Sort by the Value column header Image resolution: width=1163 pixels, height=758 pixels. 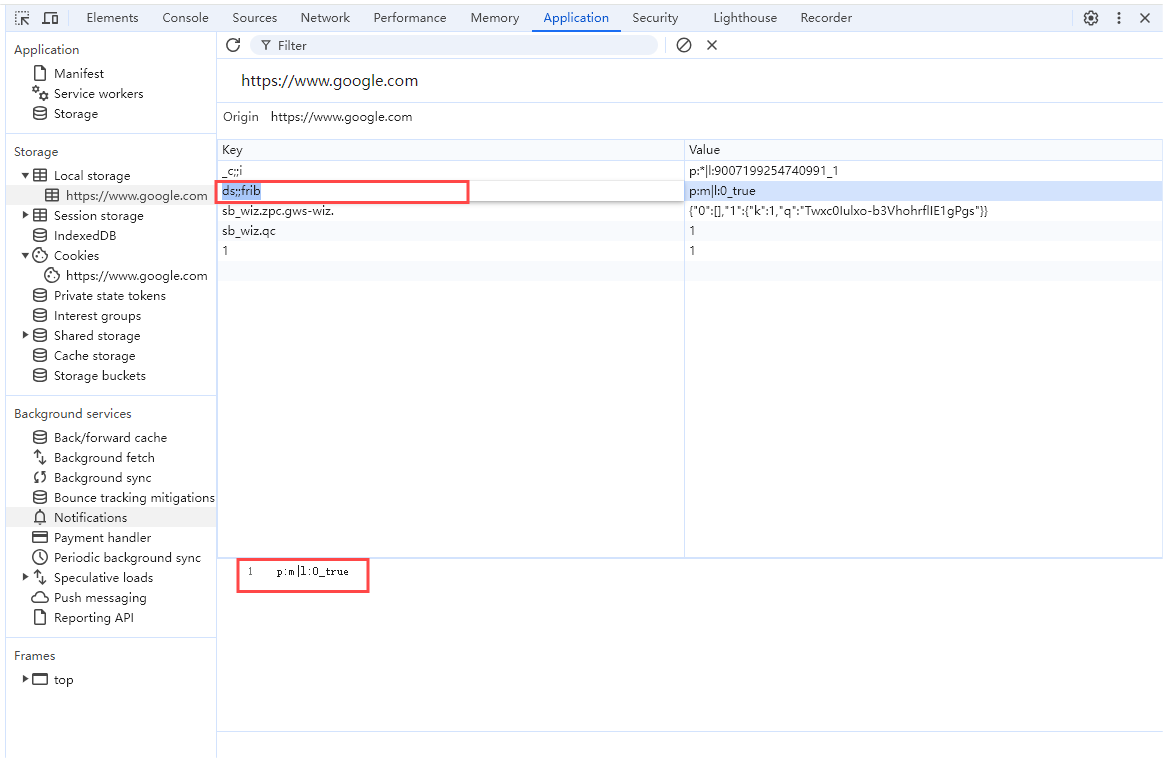point(923,150)
